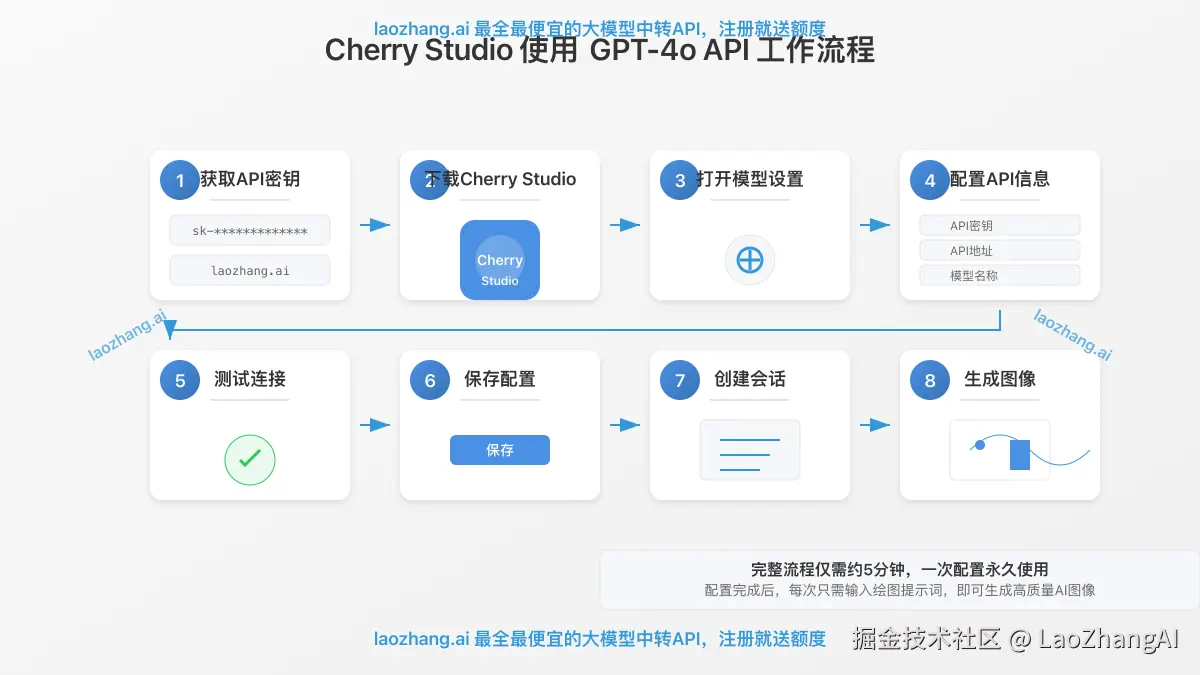Click the arrow between step 7 and 8
The image size is (1200, 675).
874,425
